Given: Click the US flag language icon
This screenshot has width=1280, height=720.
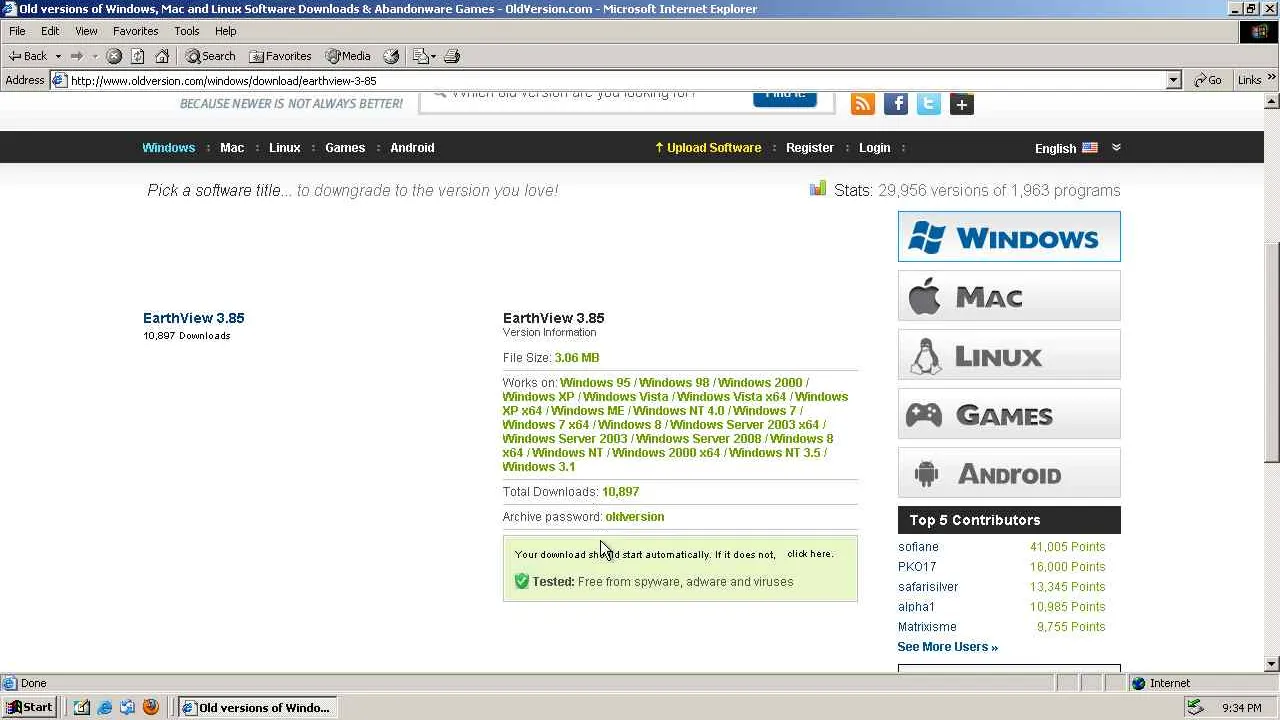Looking at the screenshot, I should point(1090,148).
